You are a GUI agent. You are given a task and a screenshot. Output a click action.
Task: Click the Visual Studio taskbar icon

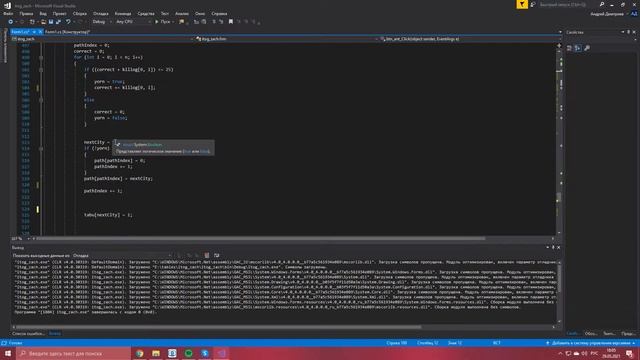(221, 353)
